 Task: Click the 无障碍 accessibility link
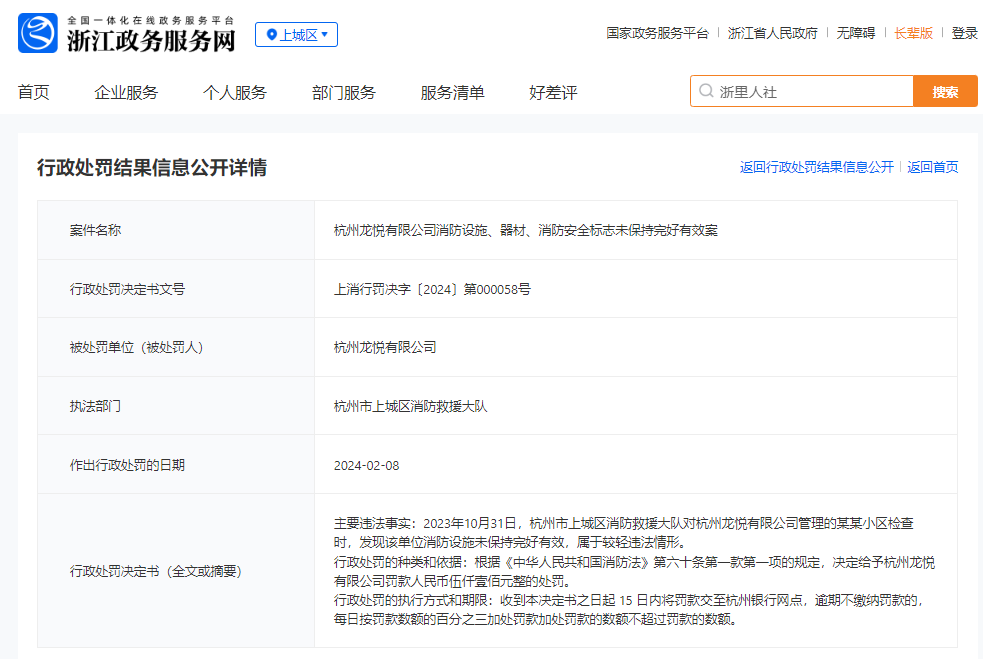pyautogui.click(x=856, y=33)
